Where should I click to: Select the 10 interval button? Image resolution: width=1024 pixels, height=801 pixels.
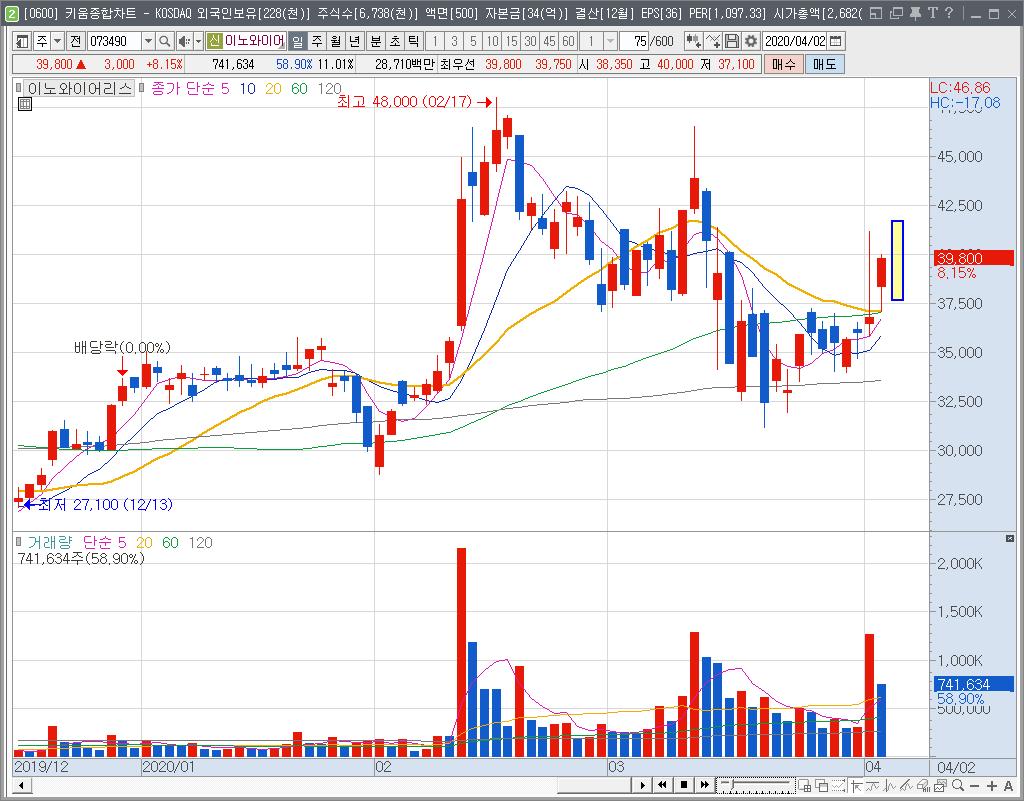[492, 41]
